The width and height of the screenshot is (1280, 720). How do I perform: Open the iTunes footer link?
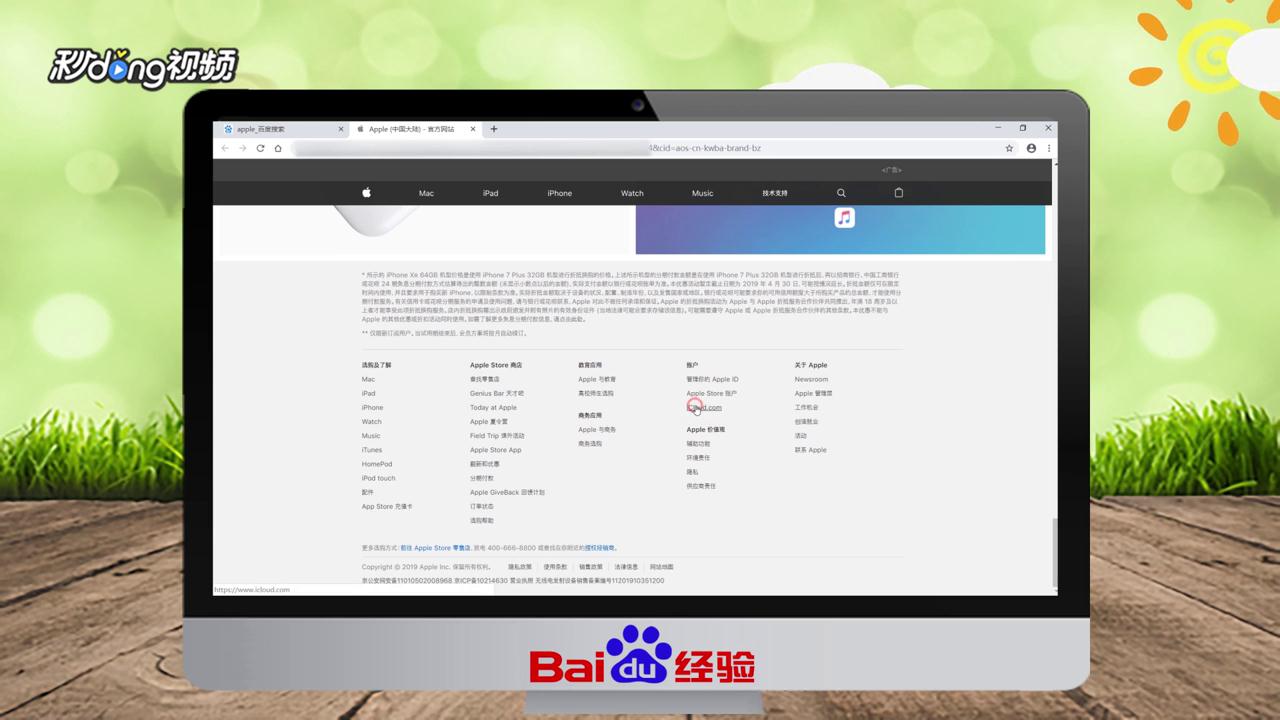[x=372, y=450]
